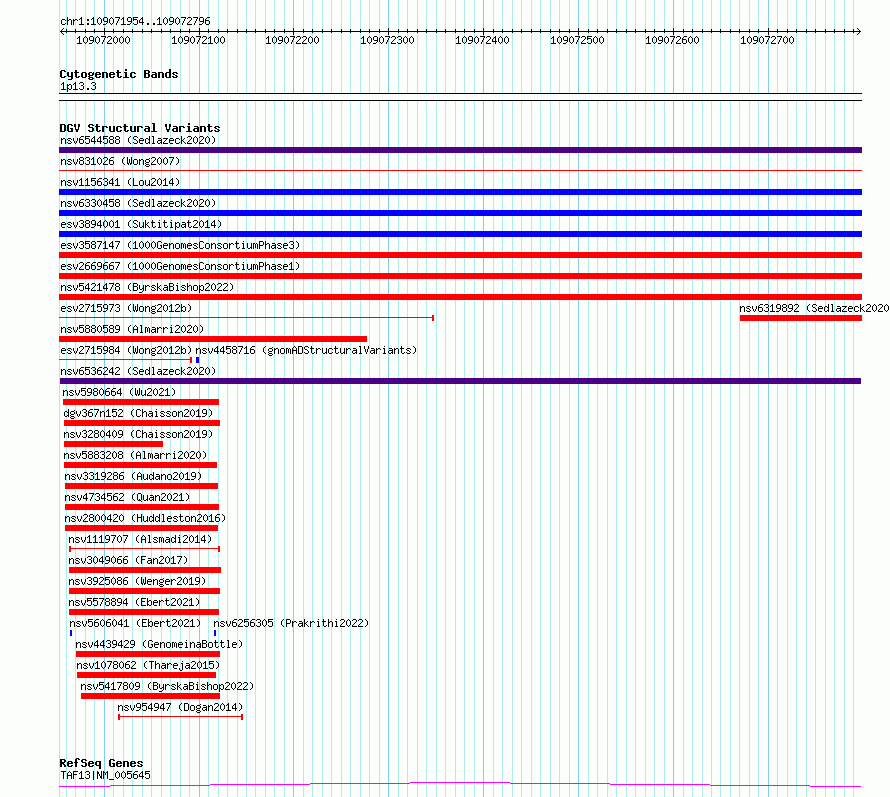Click ruler position label 109072100
This screenshot has width=890, height=797.
pyautogui.click(x=198, y=41)
